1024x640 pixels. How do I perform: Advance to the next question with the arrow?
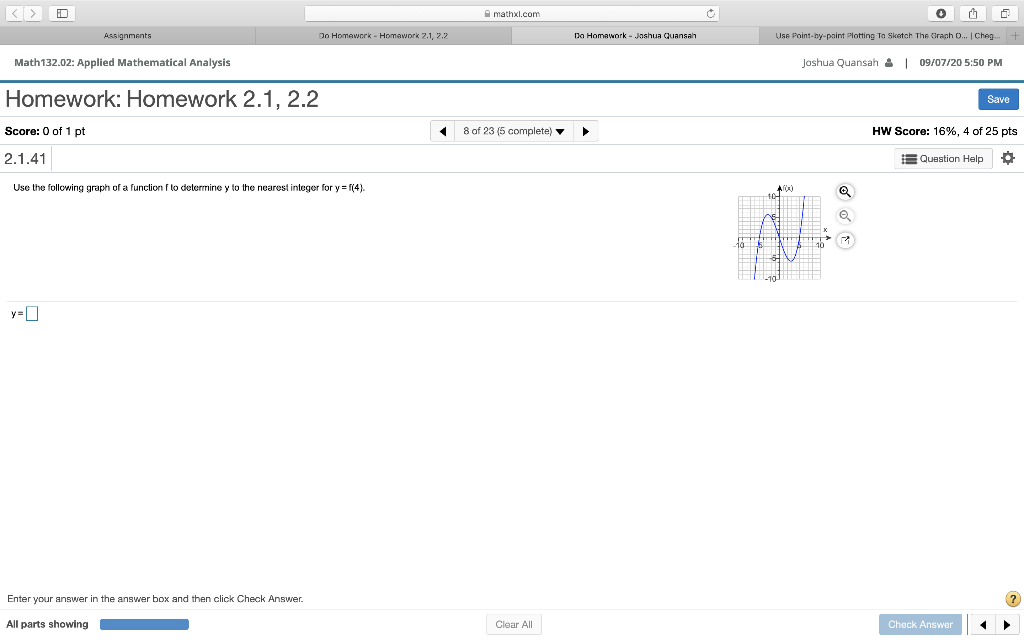pos(586,130)
